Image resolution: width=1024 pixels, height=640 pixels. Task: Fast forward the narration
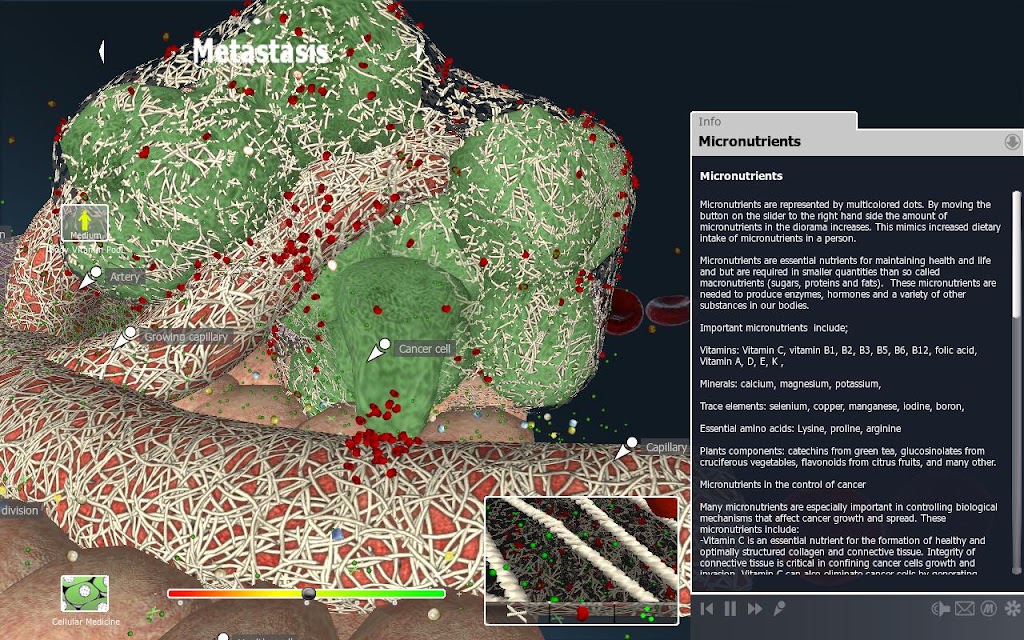tap(755, 609)
